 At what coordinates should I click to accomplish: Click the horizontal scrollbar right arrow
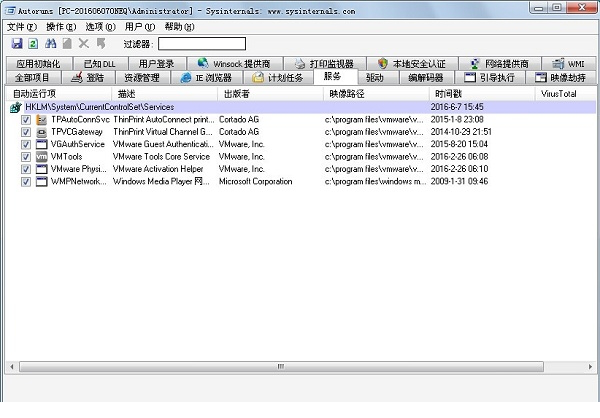pos(590,367)
